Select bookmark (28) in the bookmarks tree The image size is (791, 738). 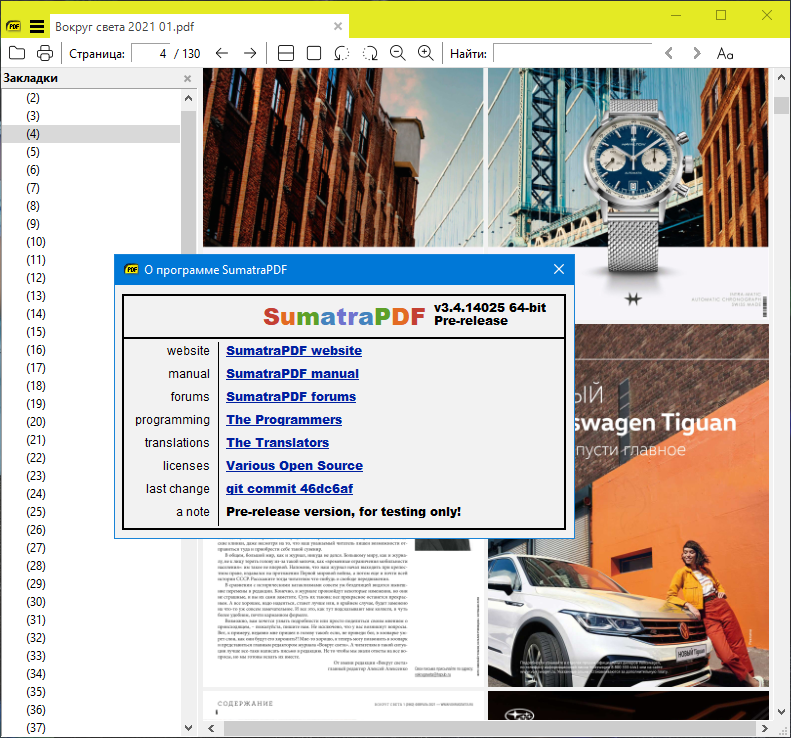[36, 566]
